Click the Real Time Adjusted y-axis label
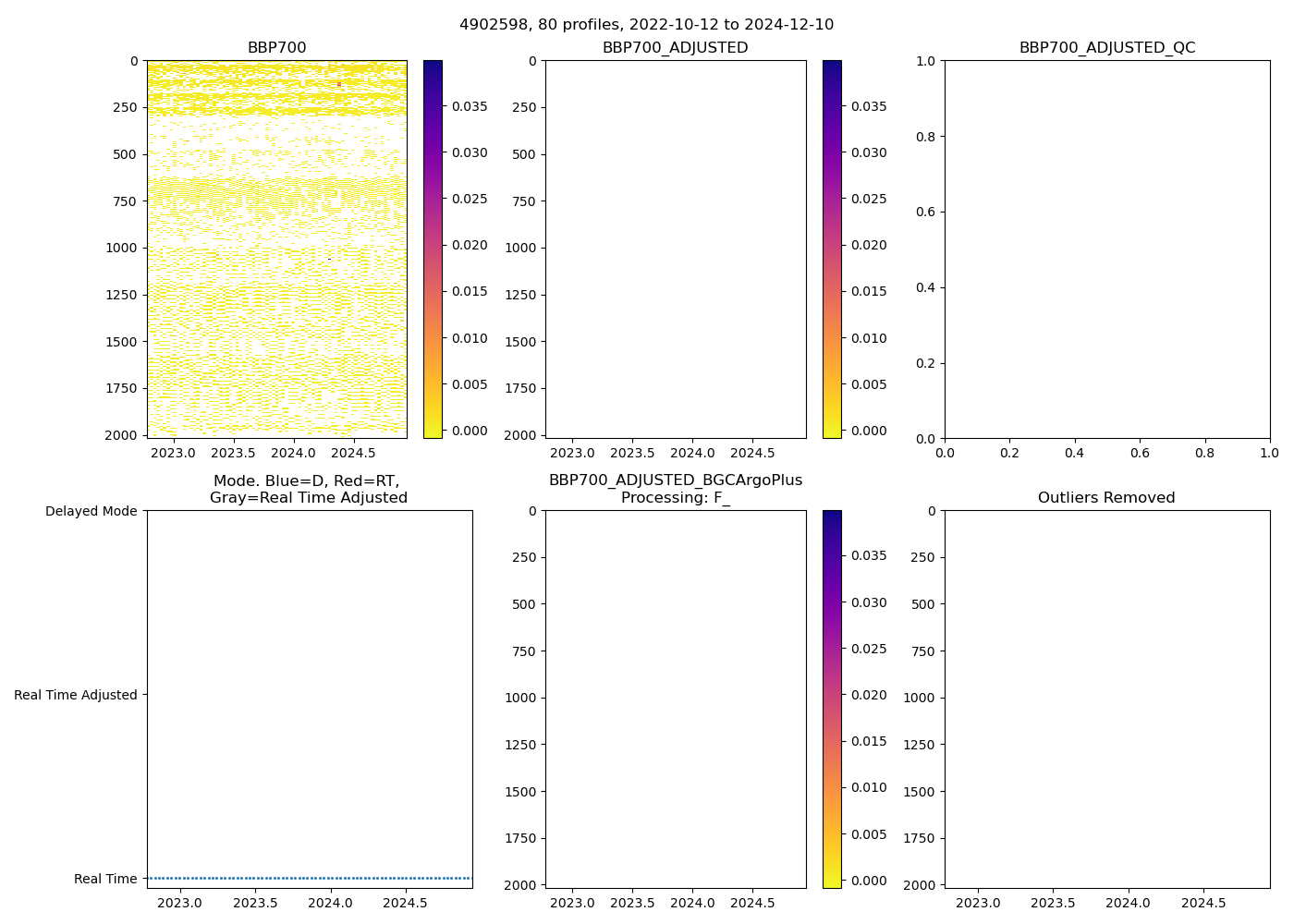This screenshot has width=1294, height=924. [x=75, y=695]
